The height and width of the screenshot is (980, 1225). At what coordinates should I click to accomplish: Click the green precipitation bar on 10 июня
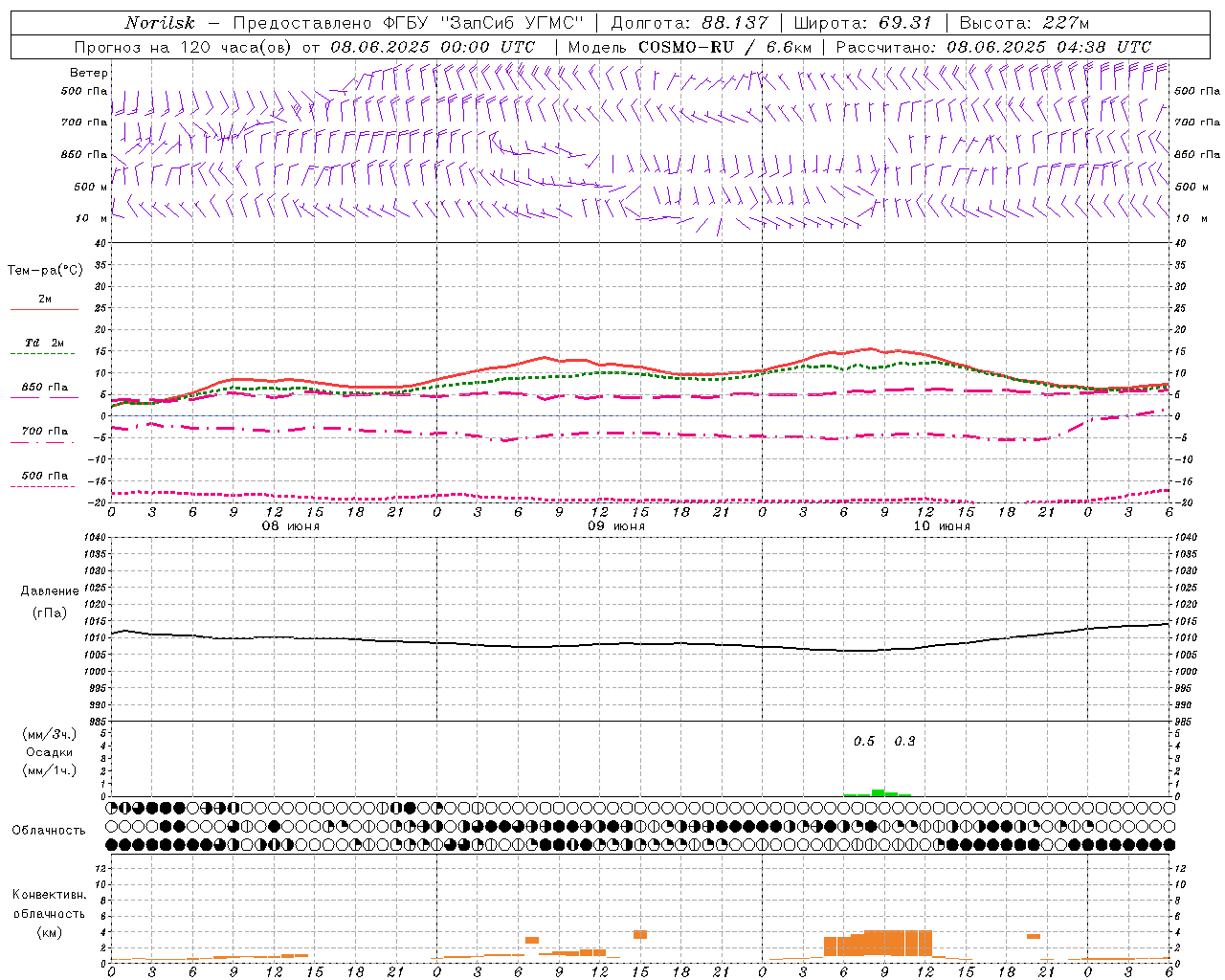point(878,792)
